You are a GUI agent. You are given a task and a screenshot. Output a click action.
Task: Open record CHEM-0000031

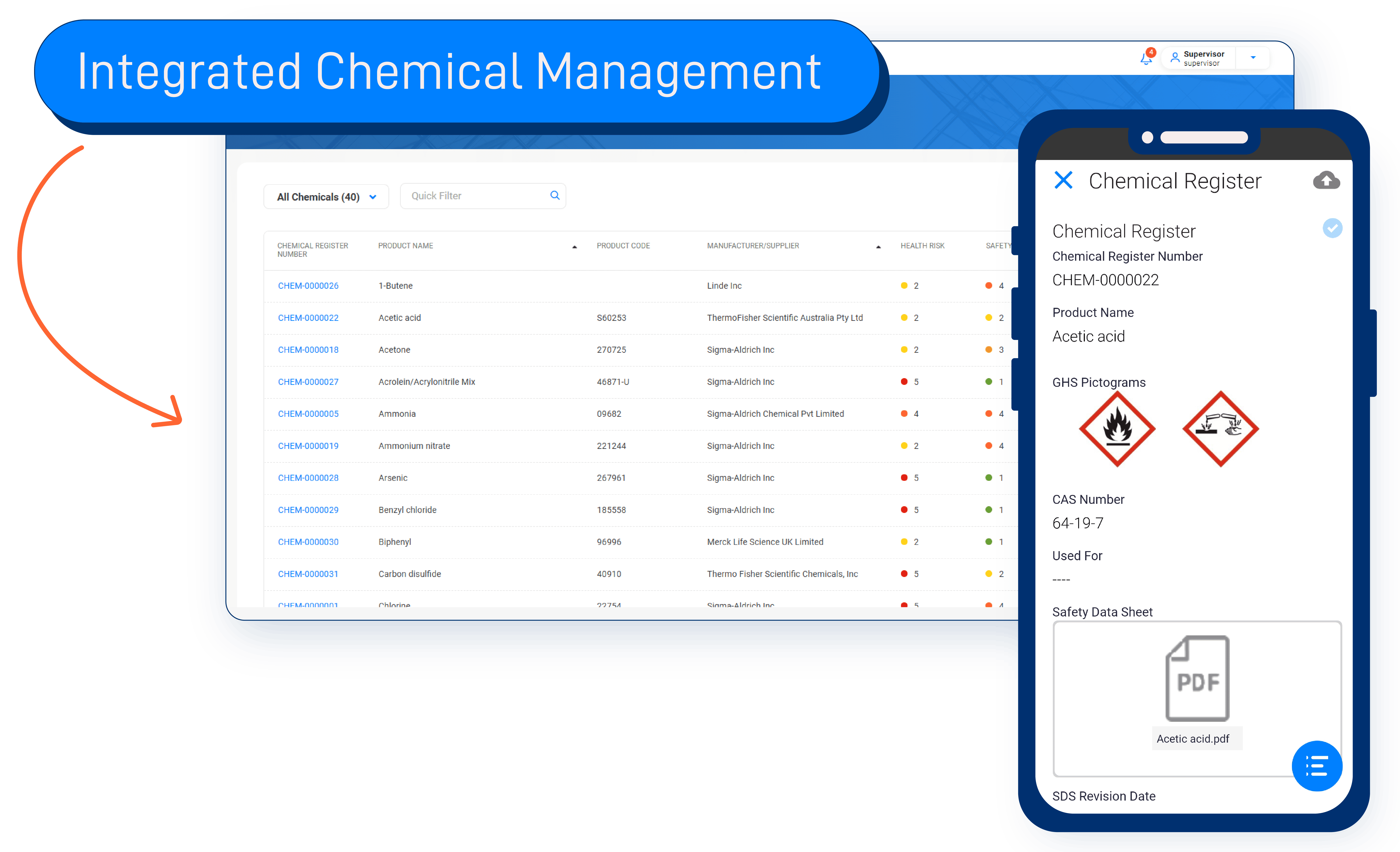308,574
